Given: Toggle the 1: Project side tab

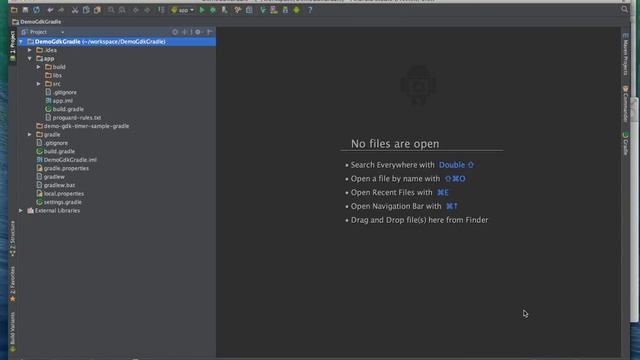Looking at the screenshot, I should 12,46.
